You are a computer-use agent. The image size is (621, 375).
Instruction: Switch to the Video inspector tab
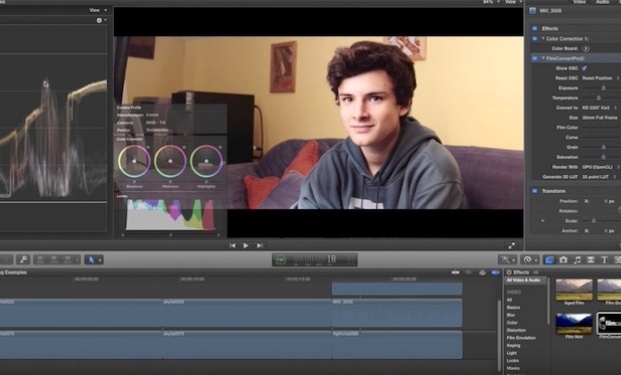point(579,2)
